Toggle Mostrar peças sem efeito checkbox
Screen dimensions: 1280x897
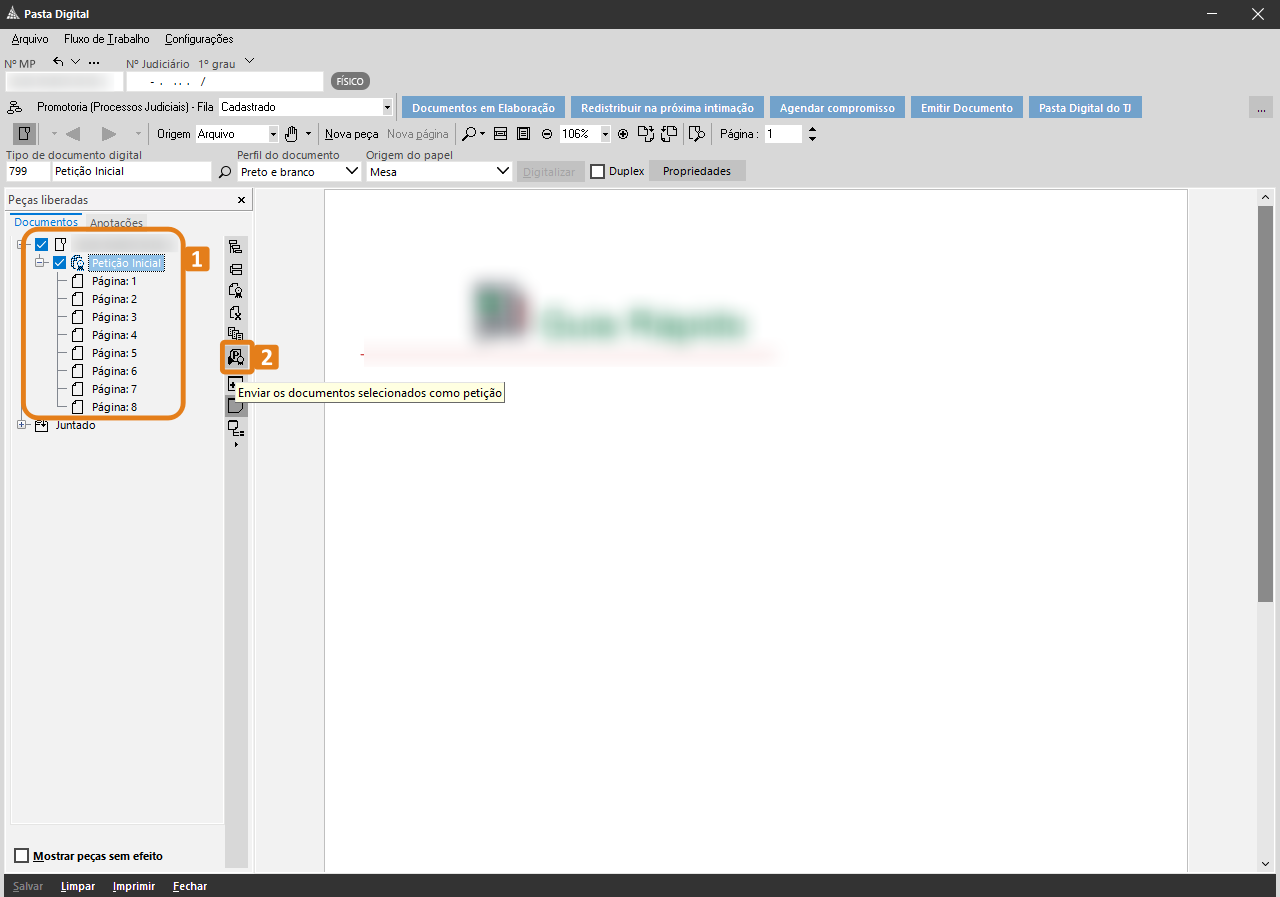(22, 856)
